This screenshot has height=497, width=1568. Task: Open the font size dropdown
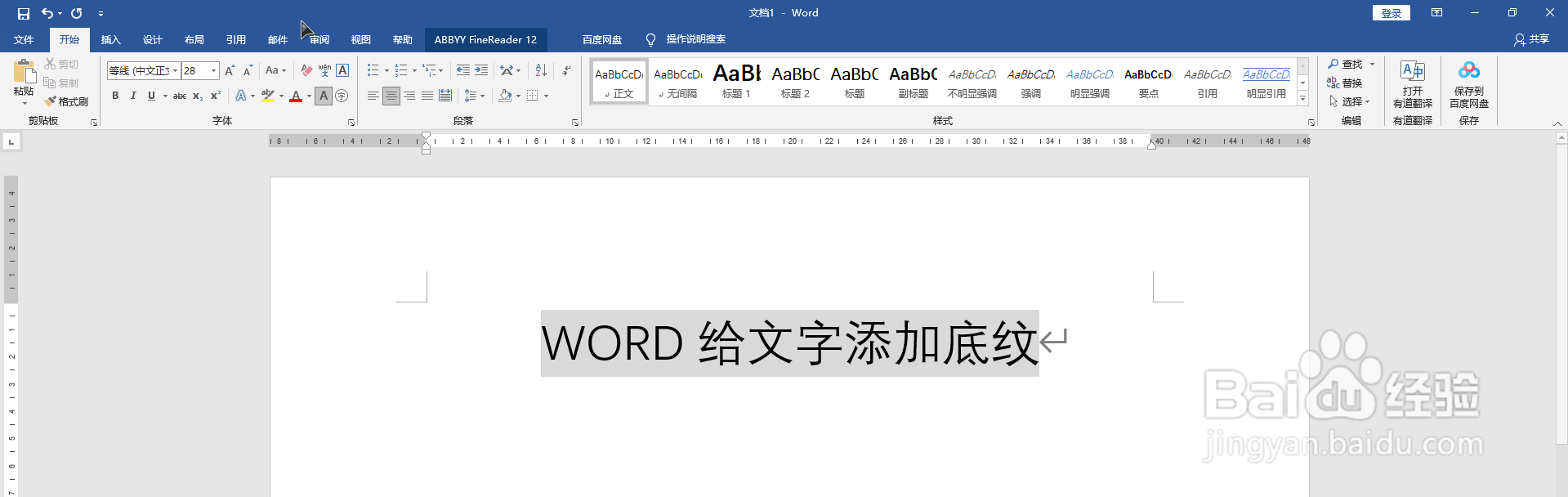(x=214, y=71)
